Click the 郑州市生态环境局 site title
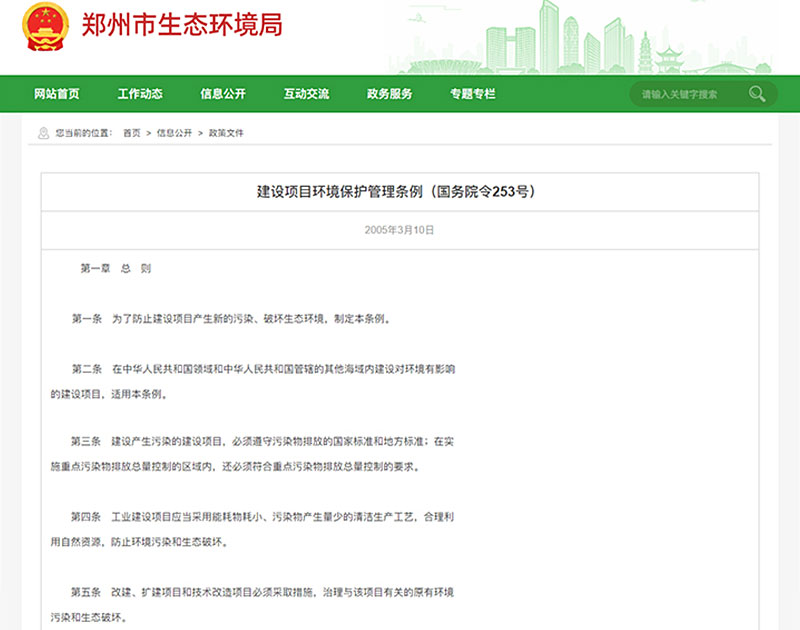 click(x=181, y=25)
